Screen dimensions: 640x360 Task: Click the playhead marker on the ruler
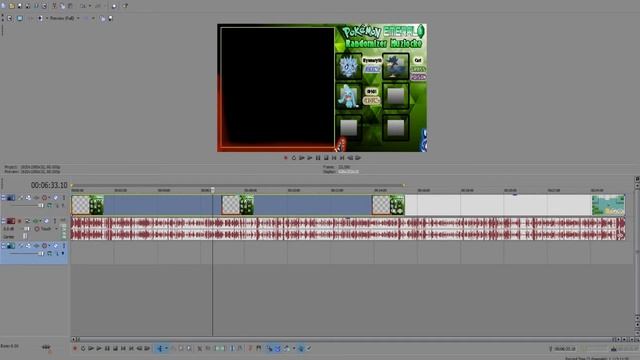213,190
